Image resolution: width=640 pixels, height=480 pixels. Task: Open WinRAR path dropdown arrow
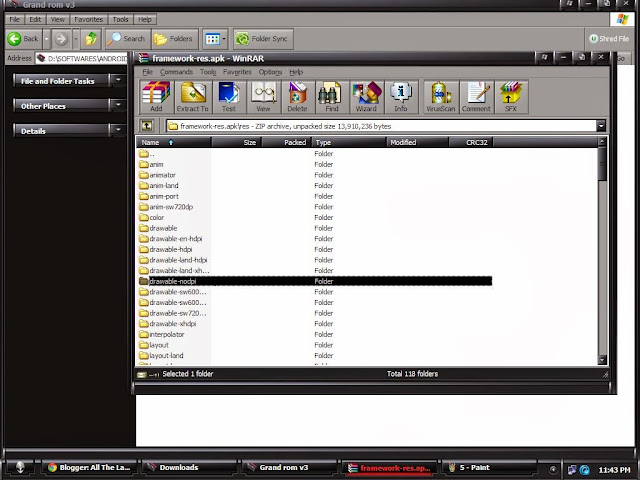600,126
